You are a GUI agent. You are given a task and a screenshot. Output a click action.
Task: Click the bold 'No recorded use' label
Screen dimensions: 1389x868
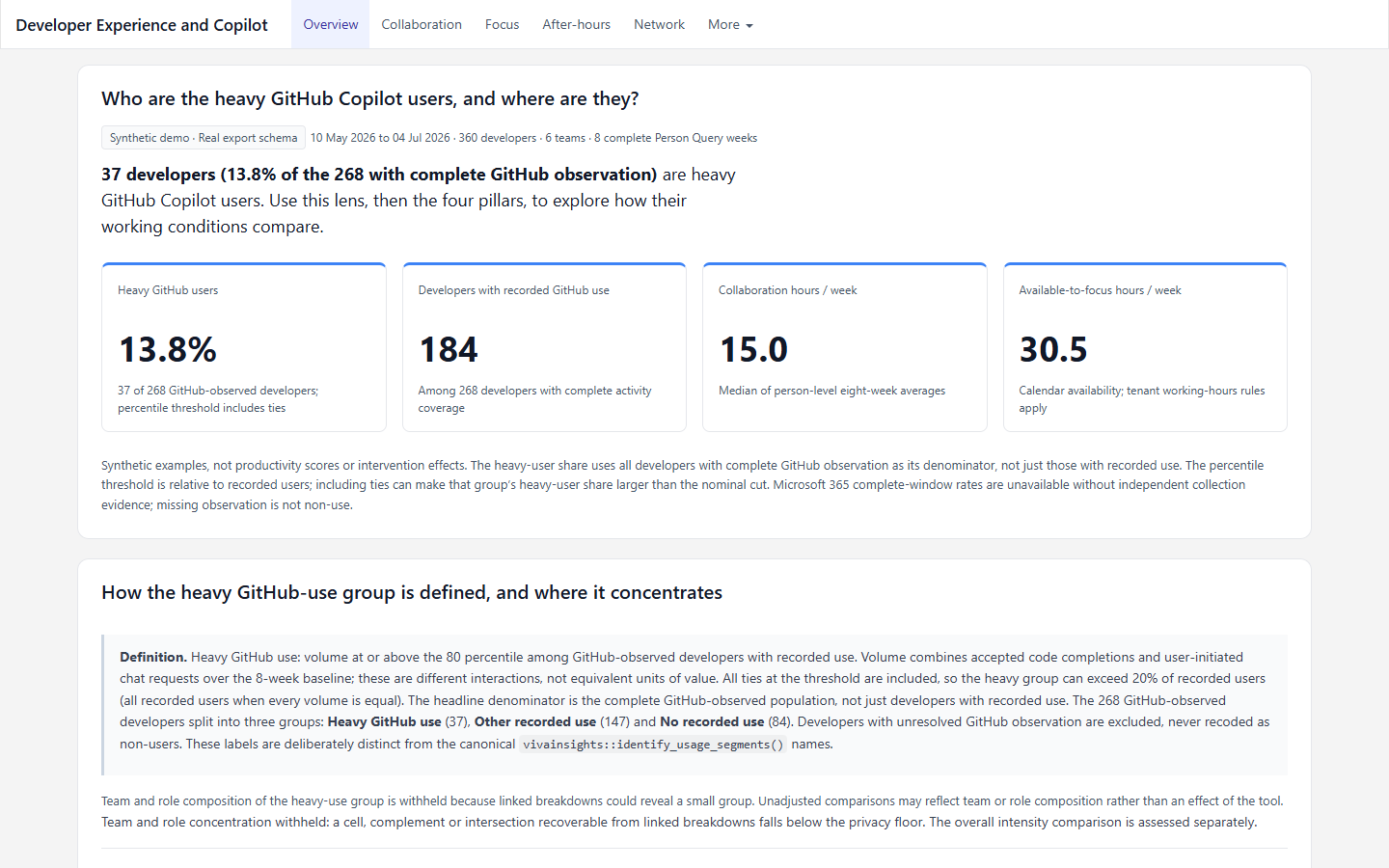[712, 721]
